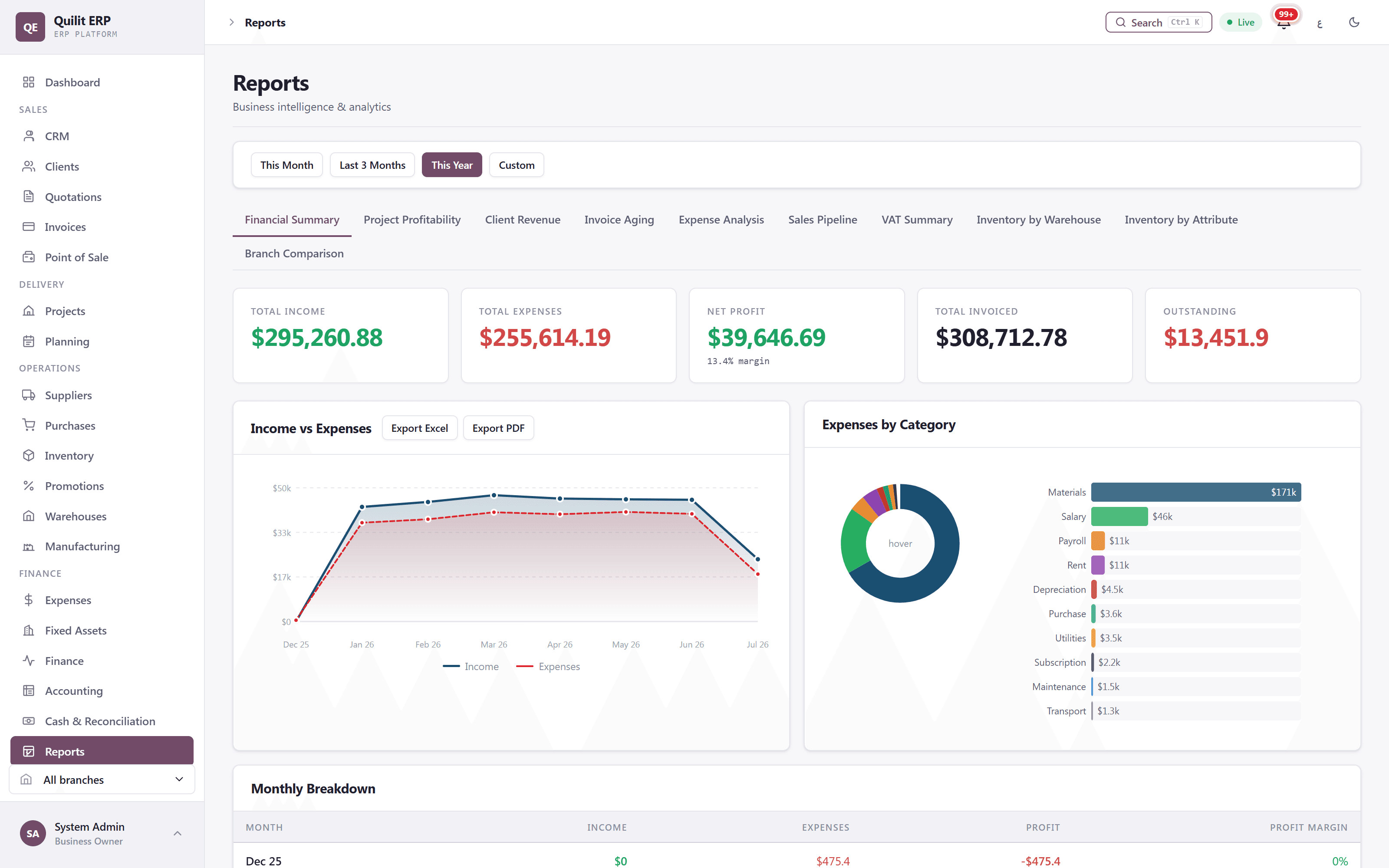This screenshot has width=1389, height=868.
Task: Click the Expenses dollar icon
Action: 29,600
